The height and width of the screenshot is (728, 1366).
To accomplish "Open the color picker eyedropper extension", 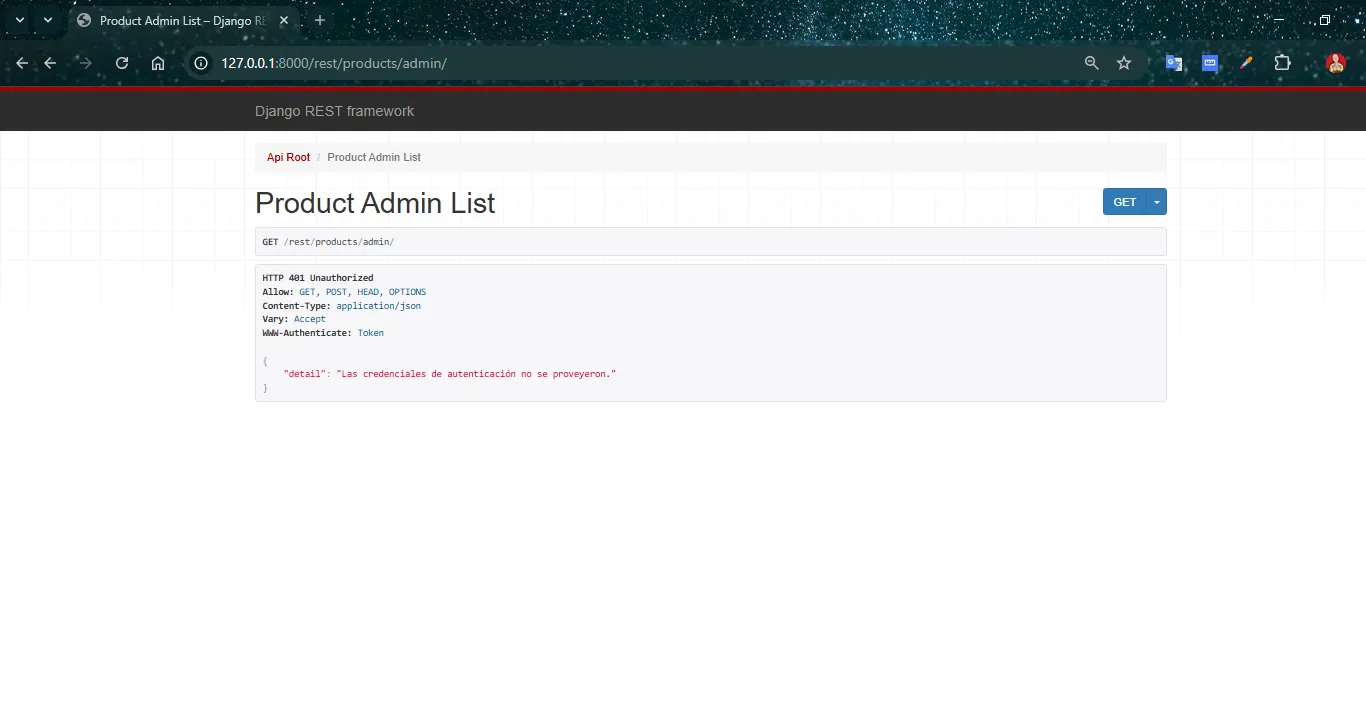I will coord(1246,63).
